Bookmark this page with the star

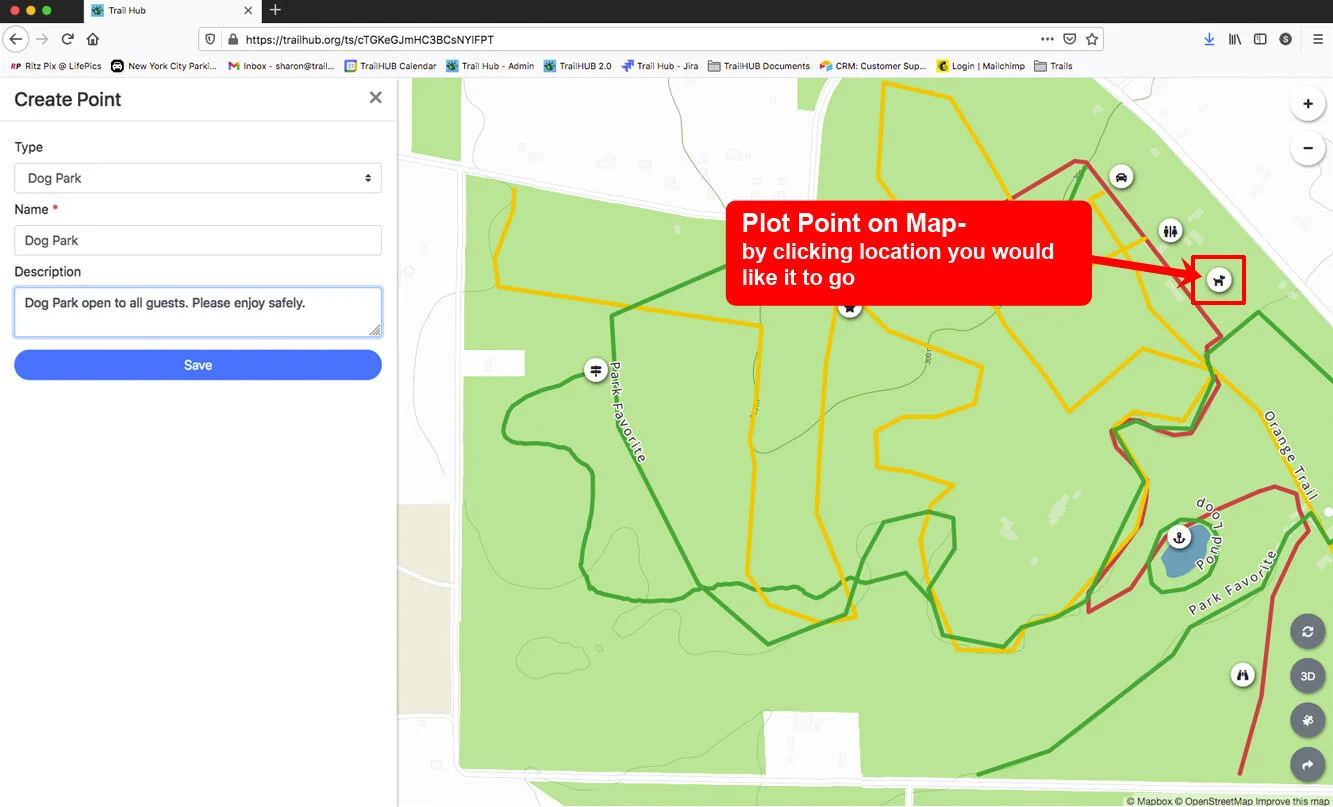[x=1092, y=39]
